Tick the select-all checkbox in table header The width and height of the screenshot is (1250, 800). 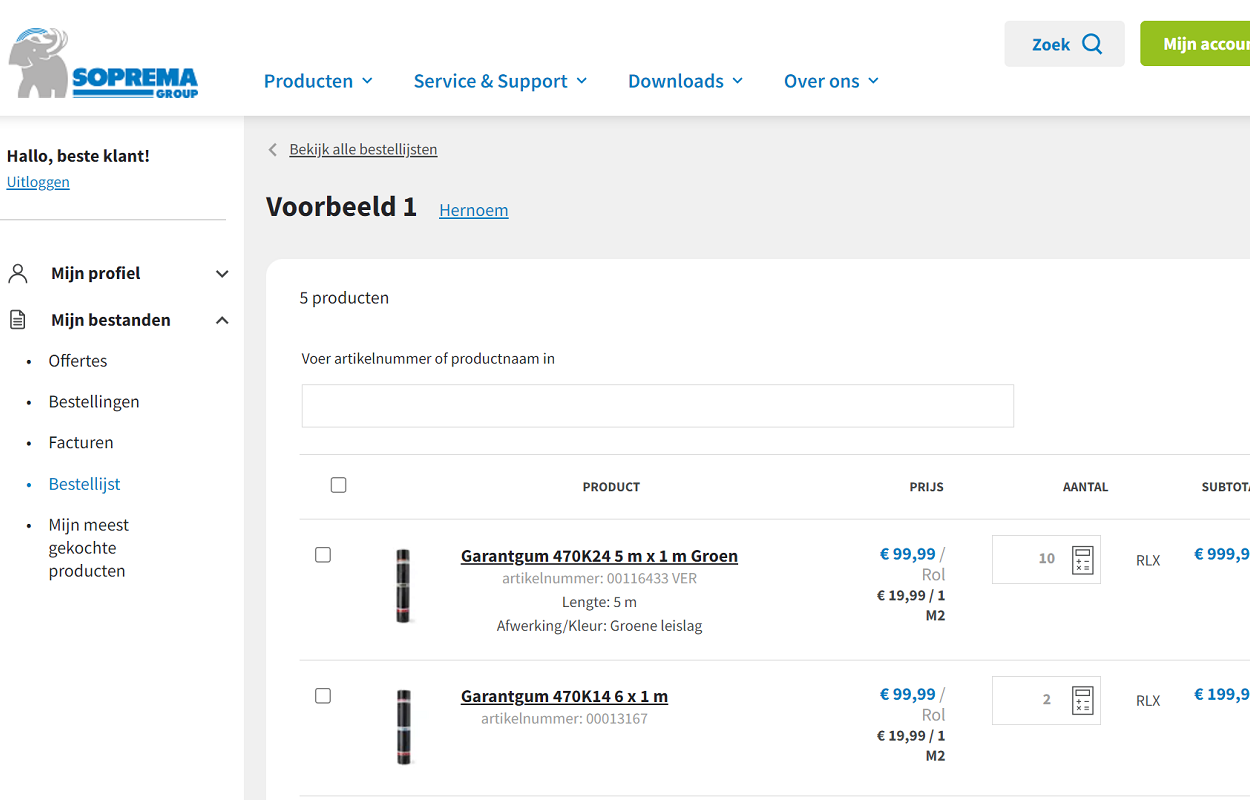[338, 485]
